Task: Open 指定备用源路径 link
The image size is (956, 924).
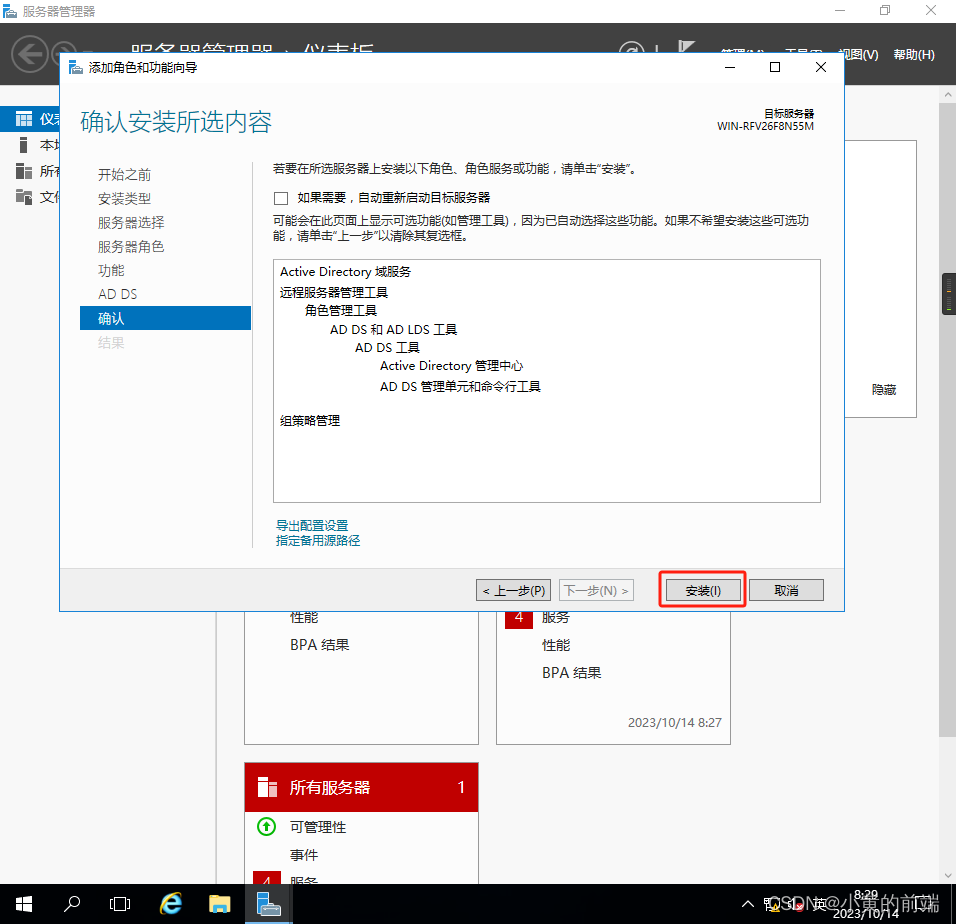Action: pos(318,541)
